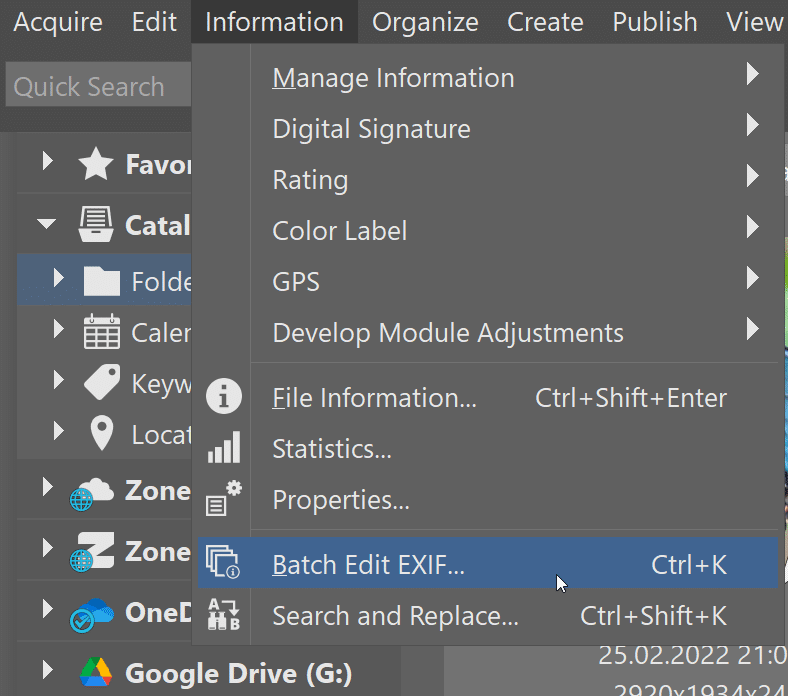The image size is (788, 696).
Task: Click the Favorites star icon
Action: coord(95,164)
